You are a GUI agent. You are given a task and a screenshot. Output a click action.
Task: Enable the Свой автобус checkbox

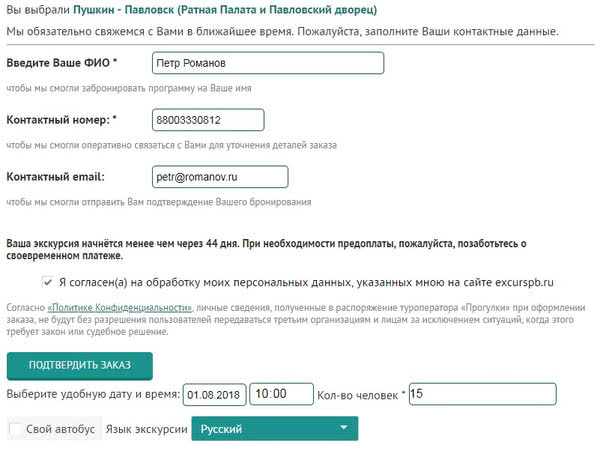tap(15, 429)
